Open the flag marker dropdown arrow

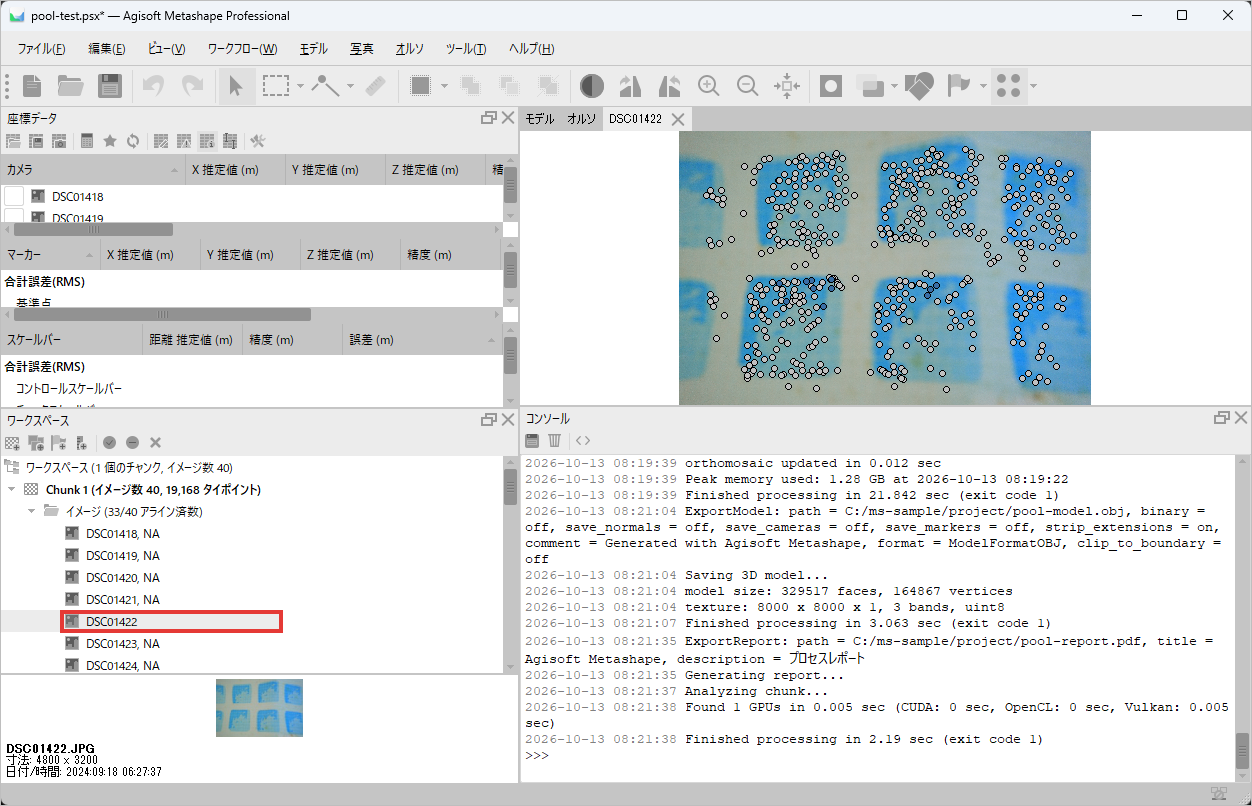point(983,86)
